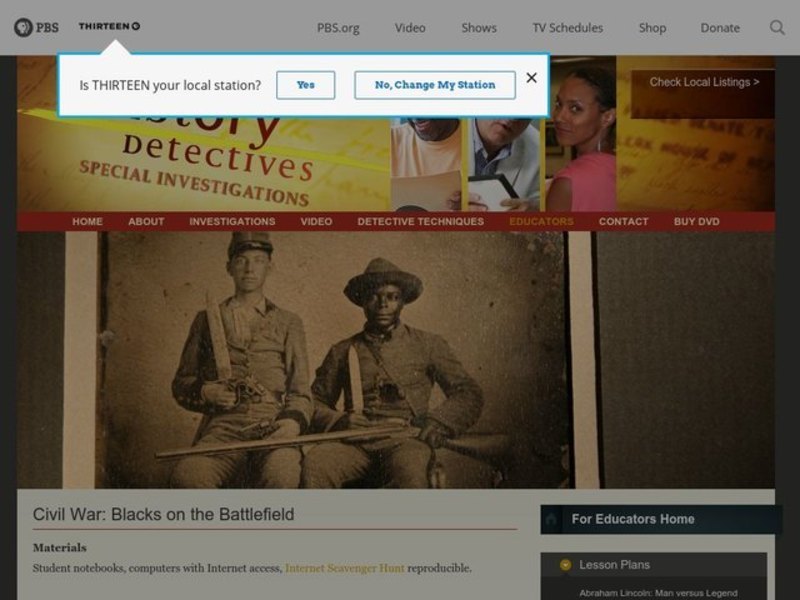
Task: Click No, Change My Station
Action: (434, 85)
